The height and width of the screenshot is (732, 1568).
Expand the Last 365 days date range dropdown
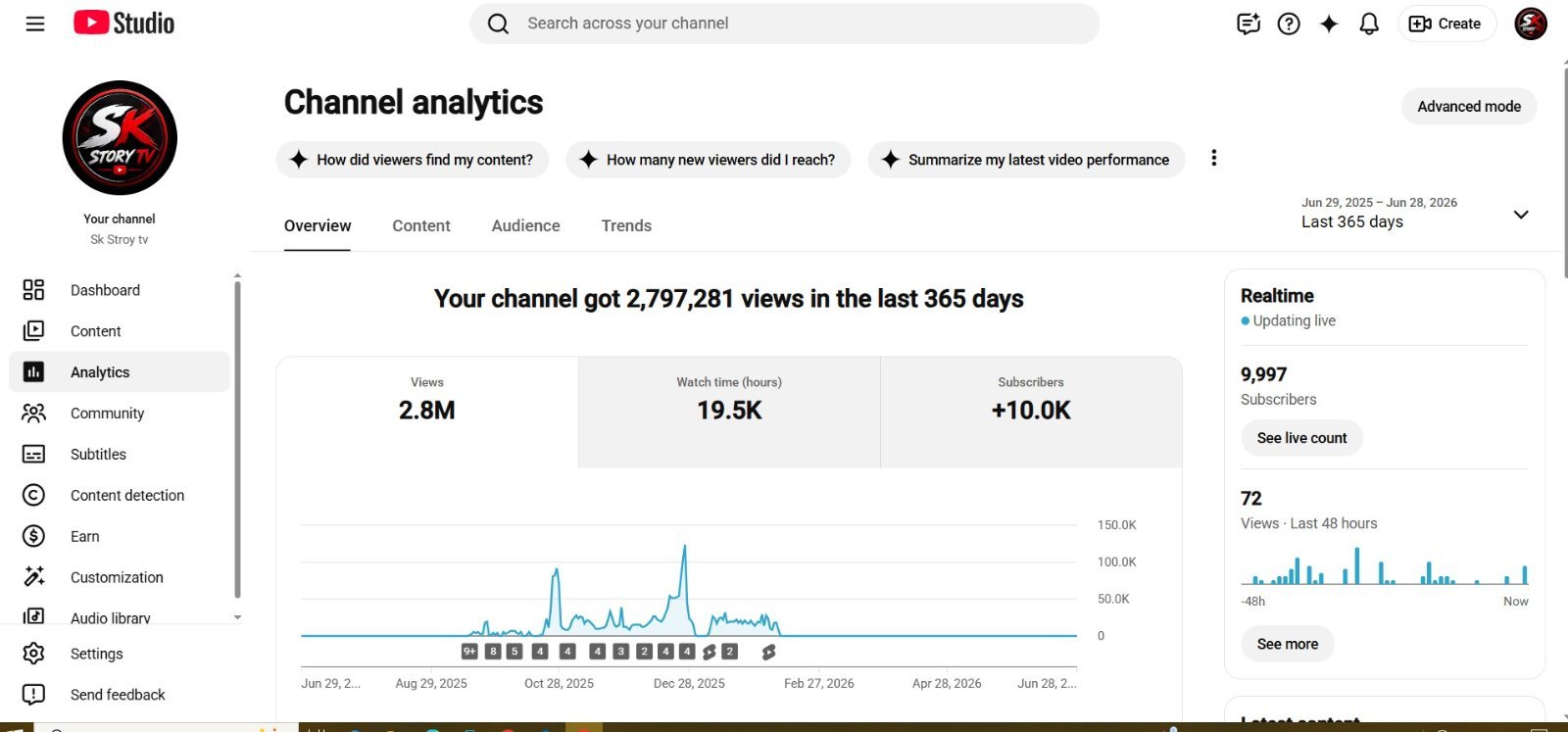tap(1521, 215)
